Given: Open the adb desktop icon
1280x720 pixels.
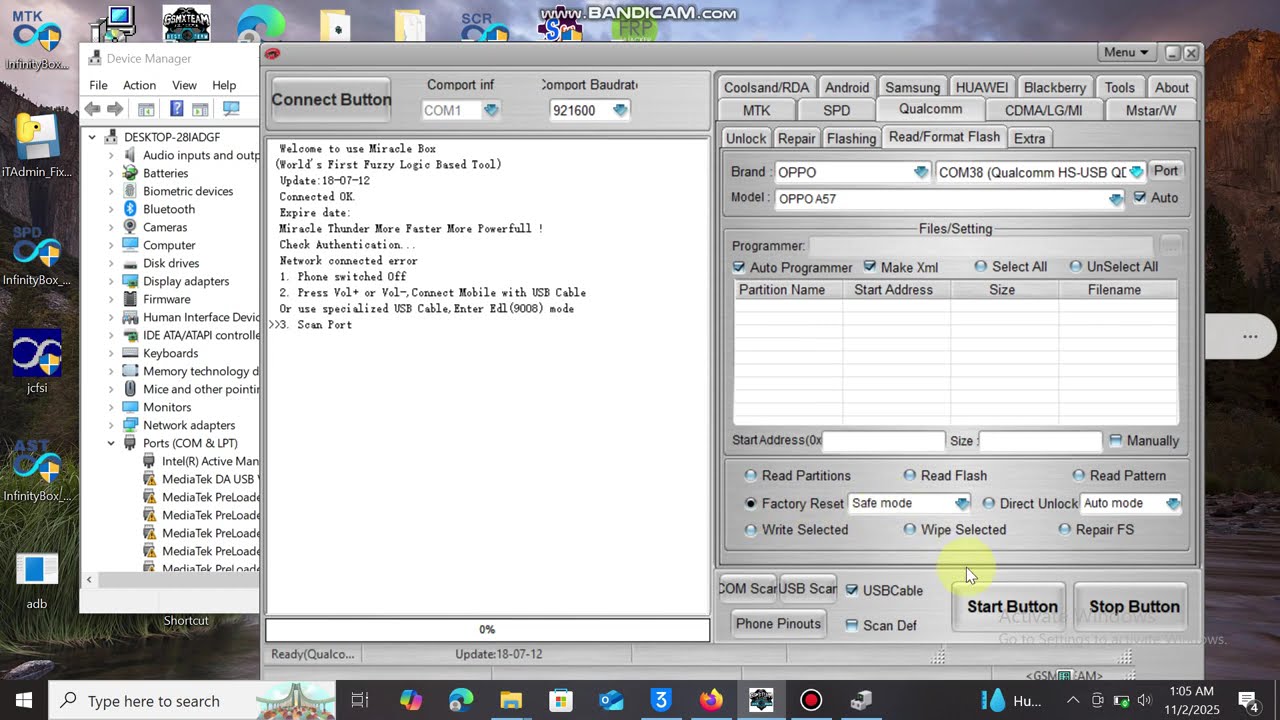Looking at the screenshot, I should 37,580.
